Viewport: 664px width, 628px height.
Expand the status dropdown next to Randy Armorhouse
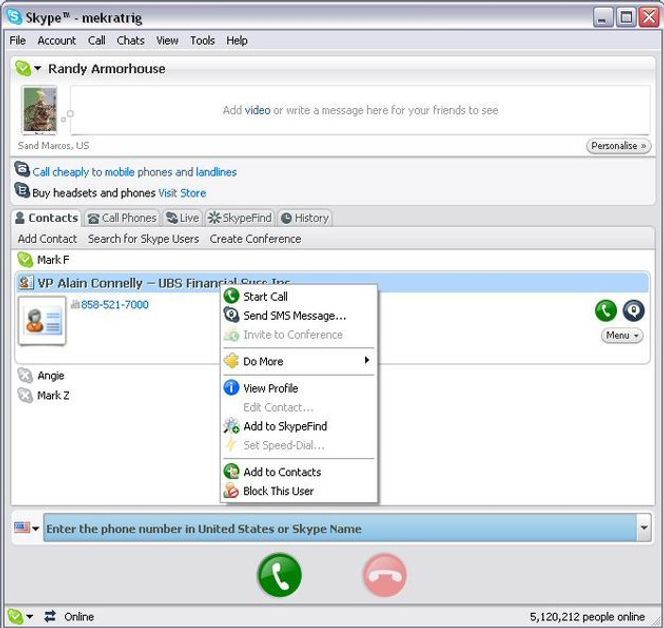[x=38, y=68]
